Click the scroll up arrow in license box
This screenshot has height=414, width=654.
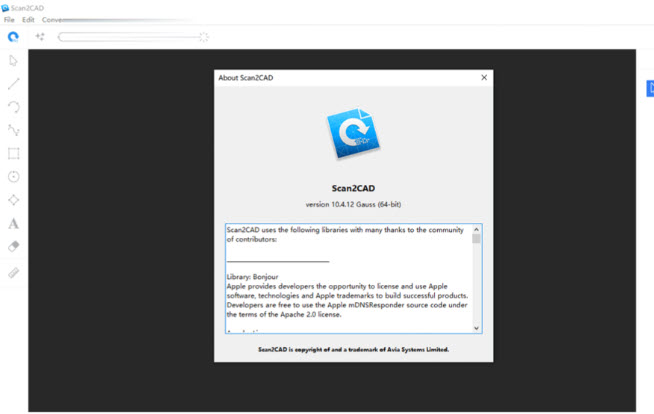coord(476,230)
